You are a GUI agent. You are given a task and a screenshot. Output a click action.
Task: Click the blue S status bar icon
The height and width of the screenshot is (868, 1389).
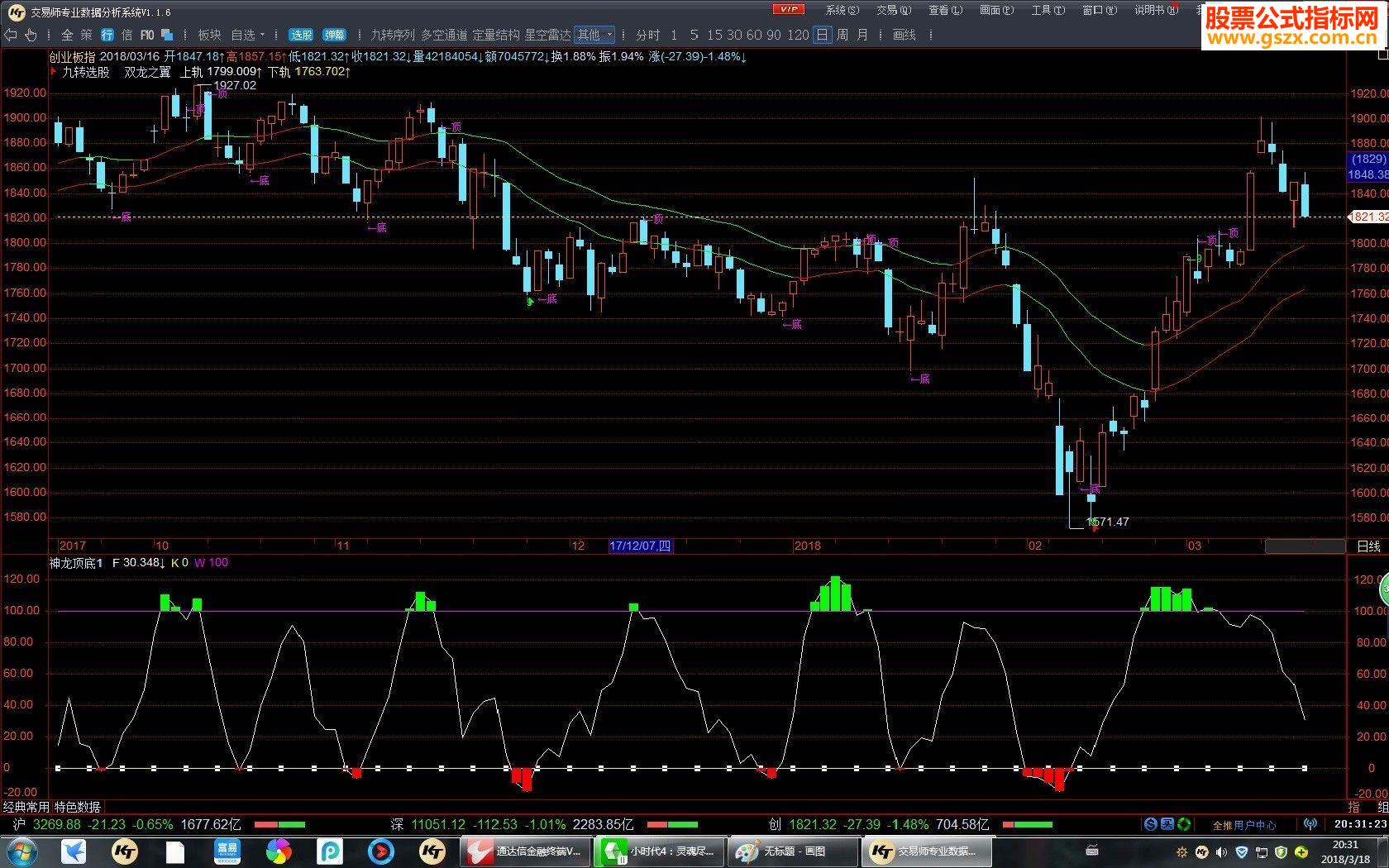click(x=1150, y=824)
